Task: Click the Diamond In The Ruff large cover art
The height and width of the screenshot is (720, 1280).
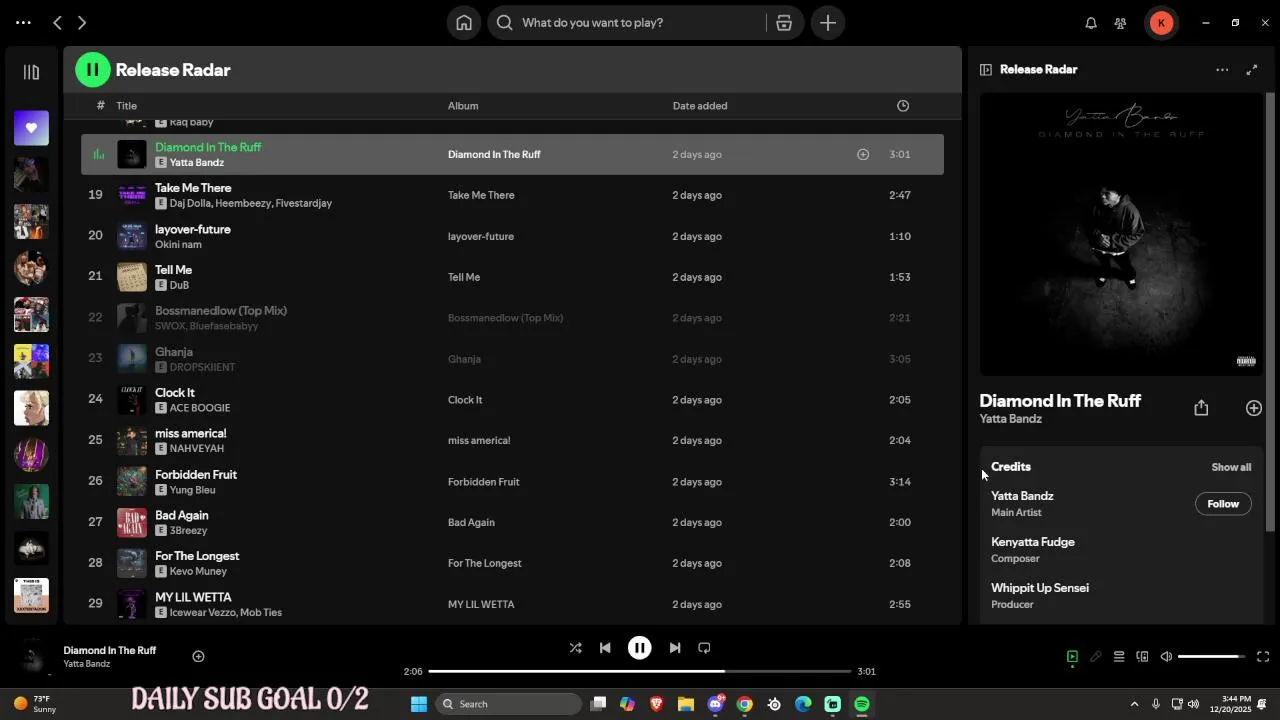Action: point(1121,235)
